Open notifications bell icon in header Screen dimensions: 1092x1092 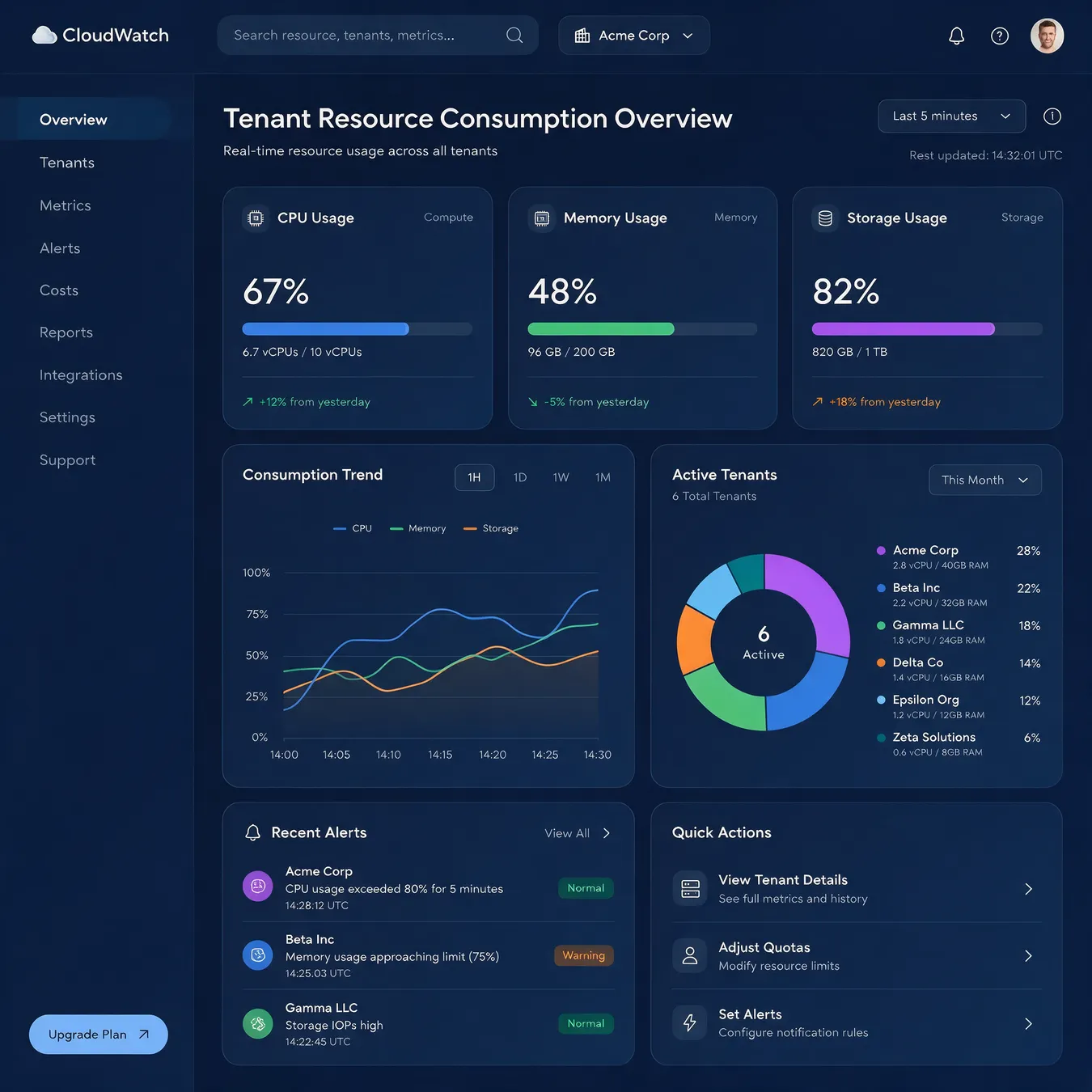[956, 36]
